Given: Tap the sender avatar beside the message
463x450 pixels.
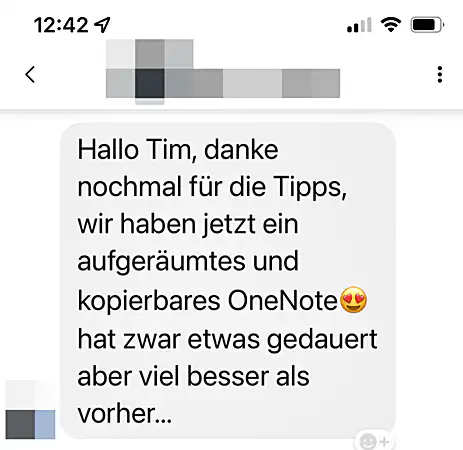Looking at the screenshot, I should click(30, 410).
